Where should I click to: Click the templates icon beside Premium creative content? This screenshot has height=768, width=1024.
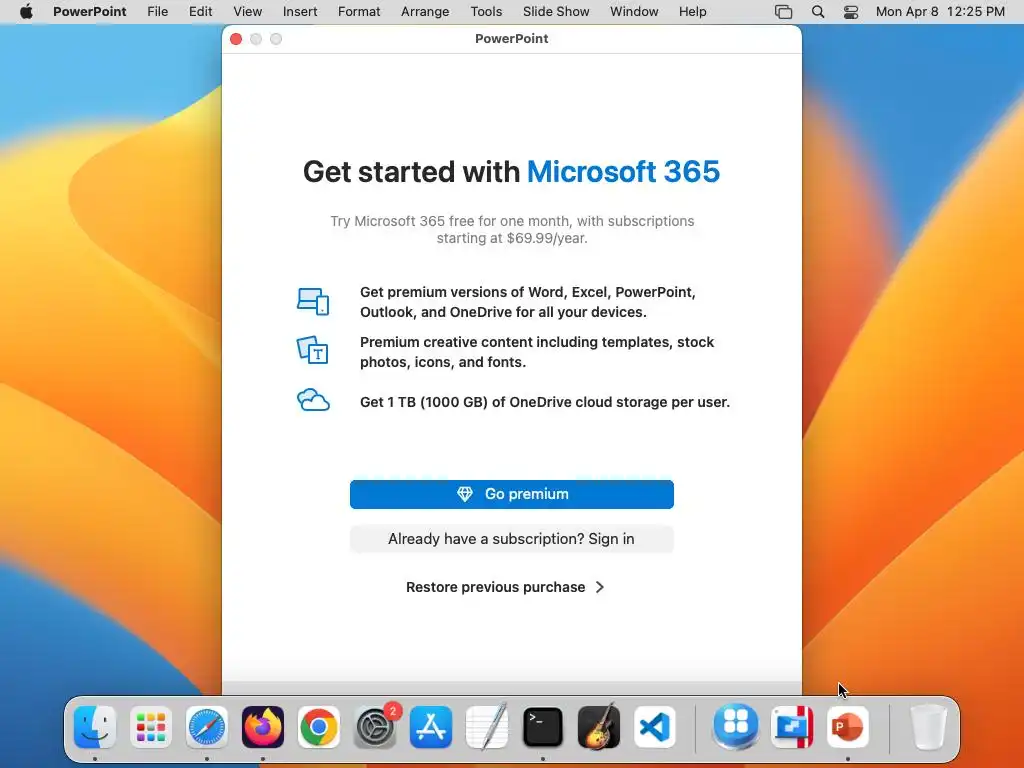click(313, 351)
